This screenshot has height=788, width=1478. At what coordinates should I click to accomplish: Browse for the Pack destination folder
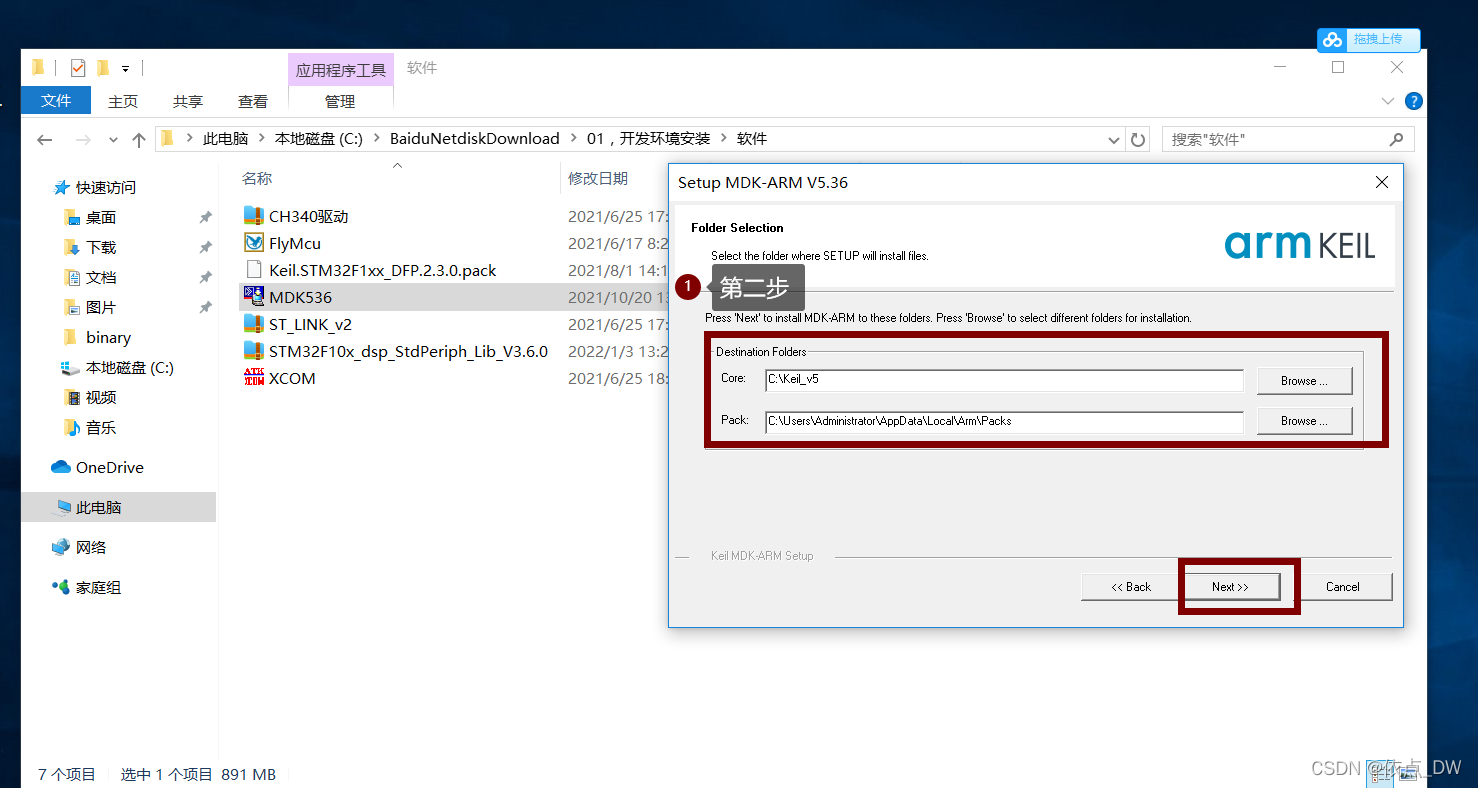coord(1304,421)
